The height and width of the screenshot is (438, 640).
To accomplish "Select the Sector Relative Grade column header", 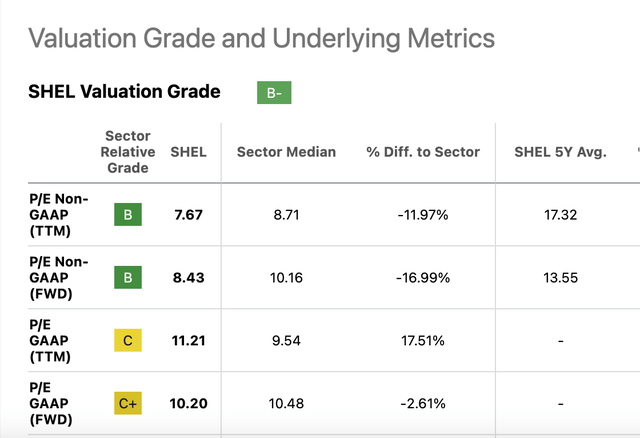I will pos(128,152).
